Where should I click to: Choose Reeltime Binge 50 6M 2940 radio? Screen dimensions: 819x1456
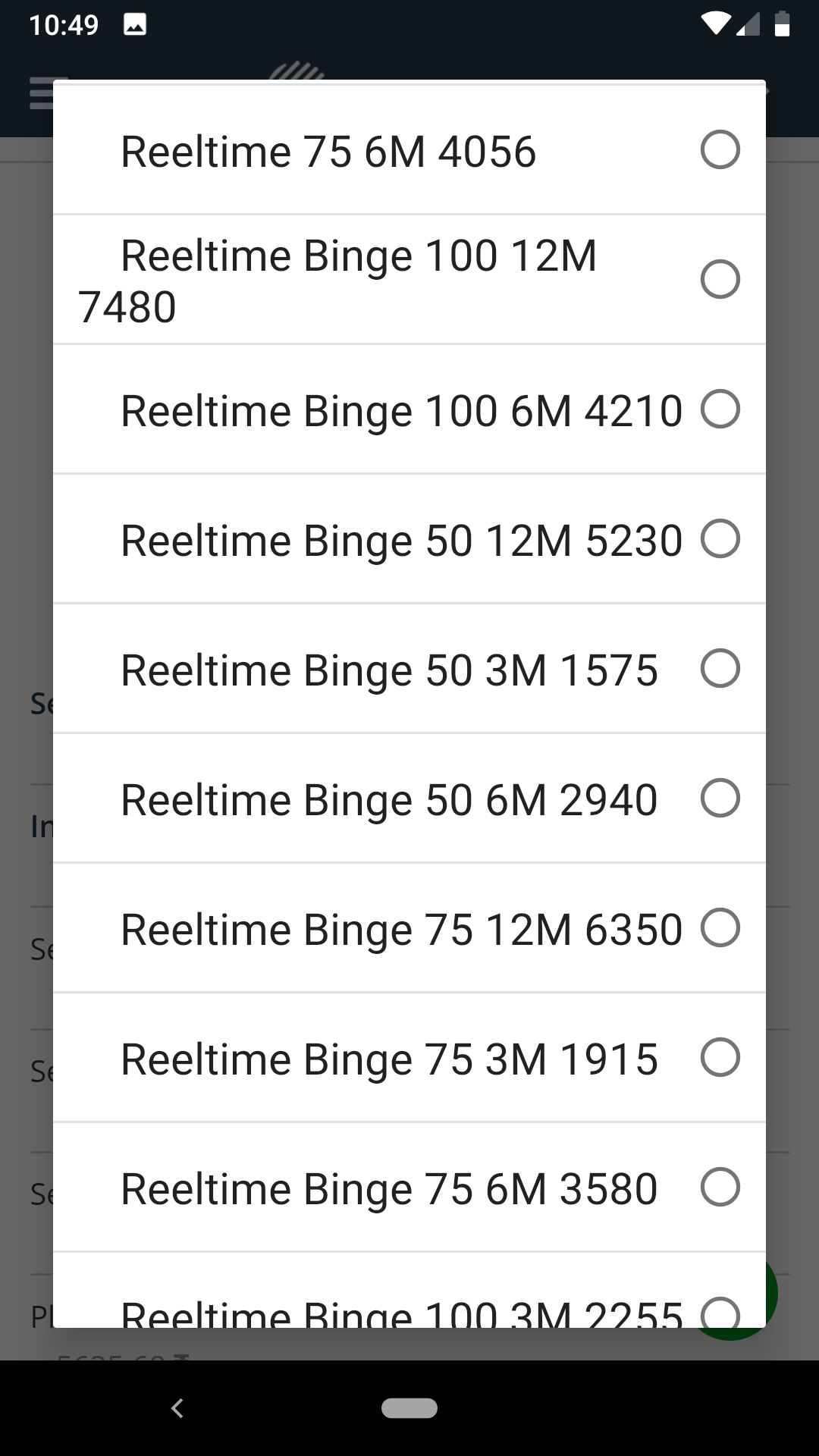point(720,798)
